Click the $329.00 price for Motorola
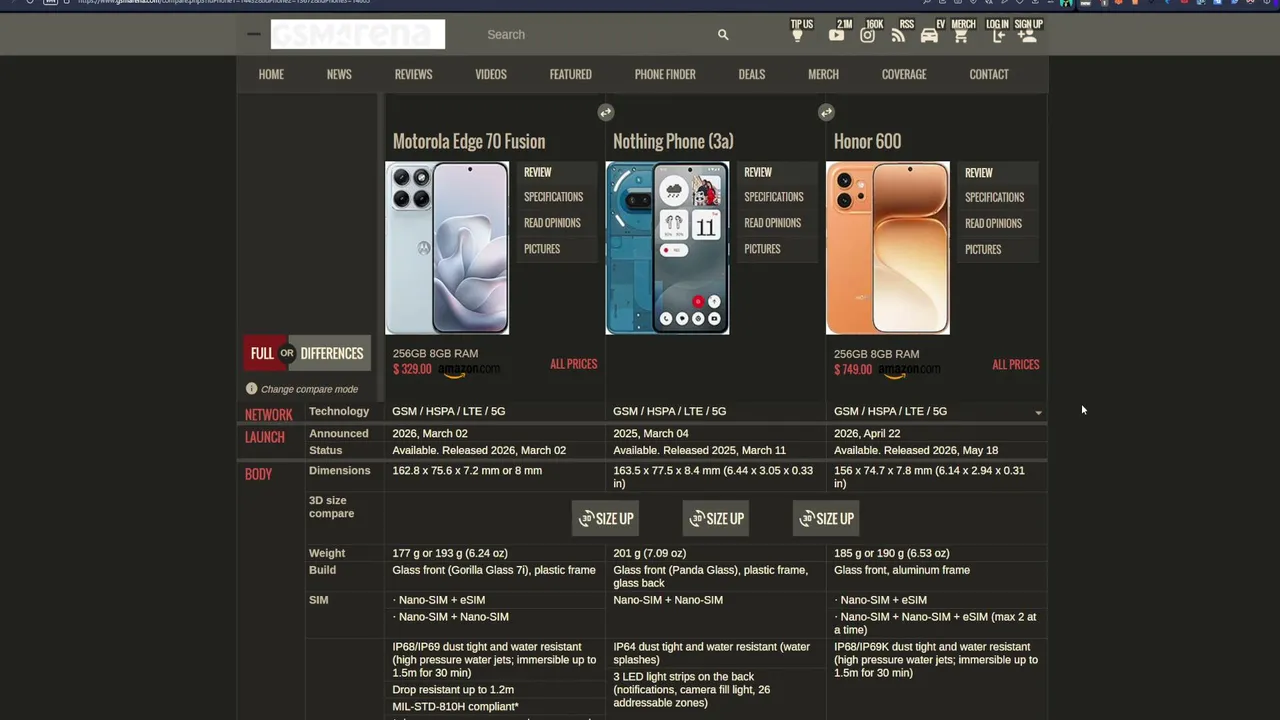Image resolution: width=1280 pixels, height=720 pixels. point(412,369)
